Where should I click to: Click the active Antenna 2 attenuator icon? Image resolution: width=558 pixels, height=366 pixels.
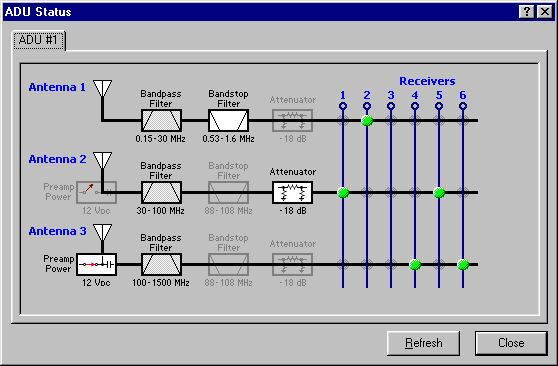click(x=293, y=193)
